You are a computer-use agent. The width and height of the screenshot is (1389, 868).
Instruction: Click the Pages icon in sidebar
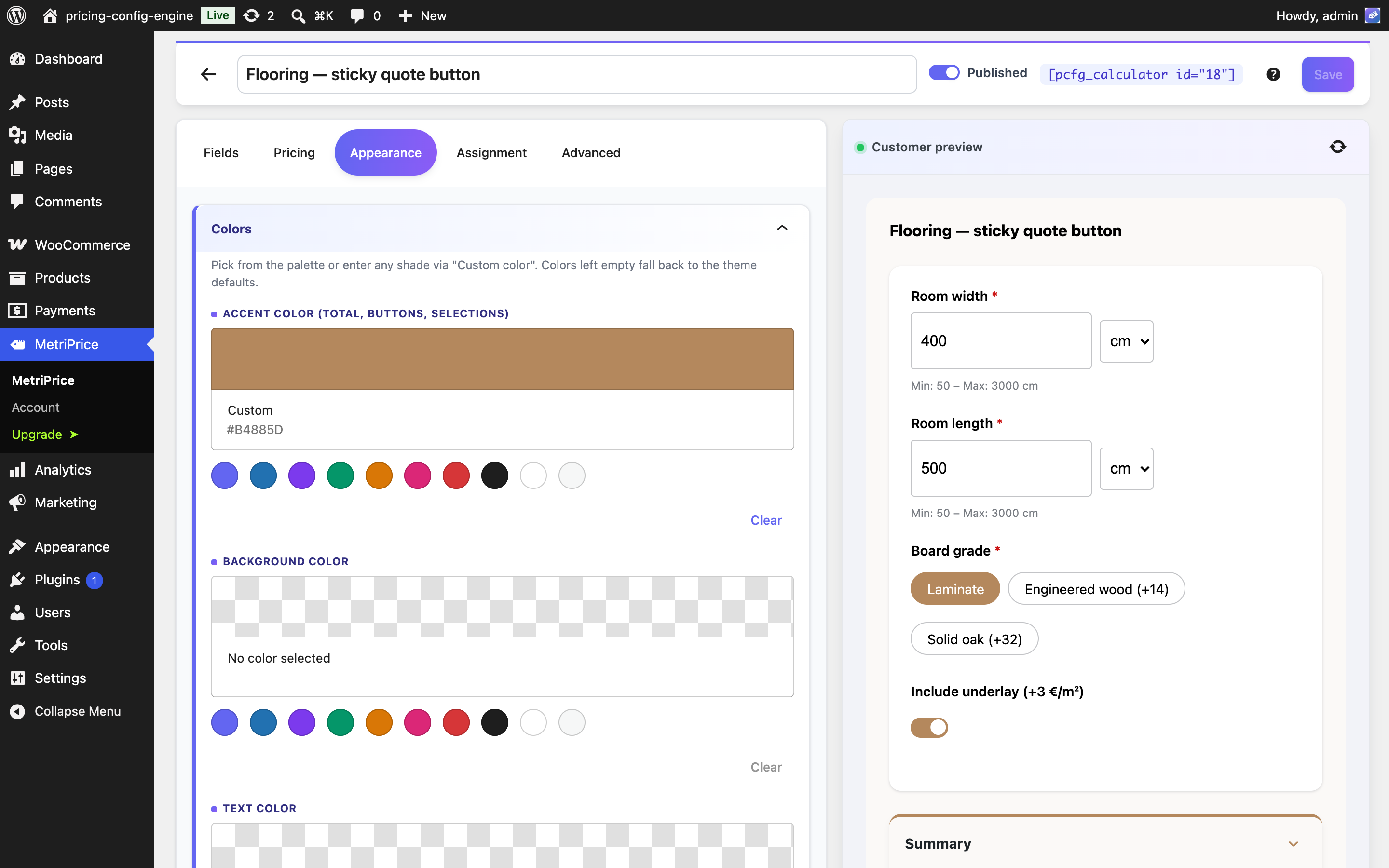[17, 168]
